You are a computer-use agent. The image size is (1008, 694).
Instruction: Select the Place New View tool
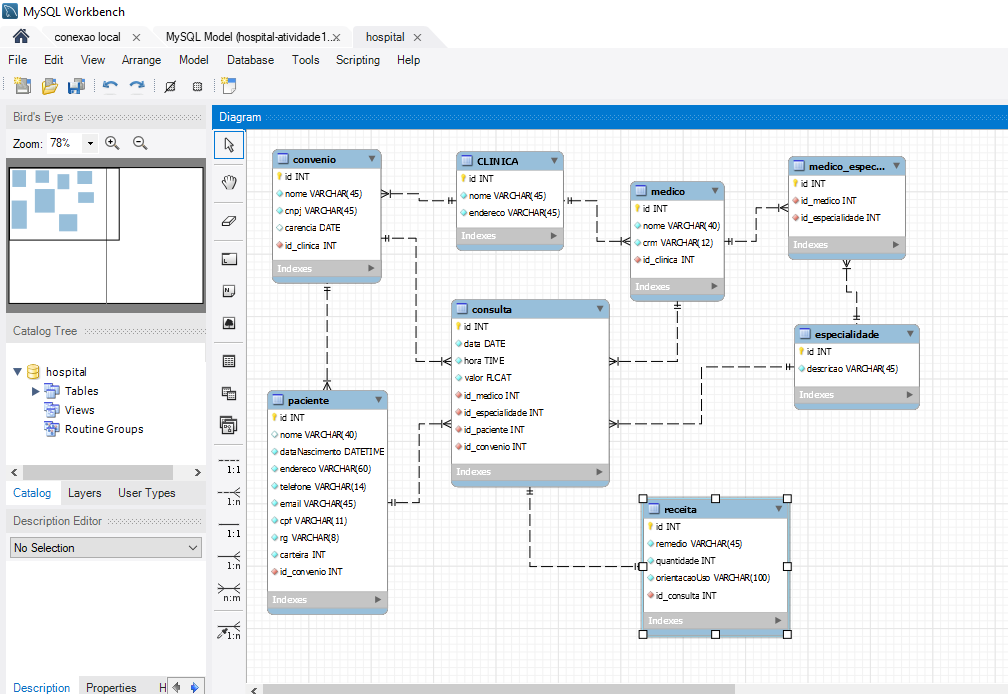tap(229, 393)
